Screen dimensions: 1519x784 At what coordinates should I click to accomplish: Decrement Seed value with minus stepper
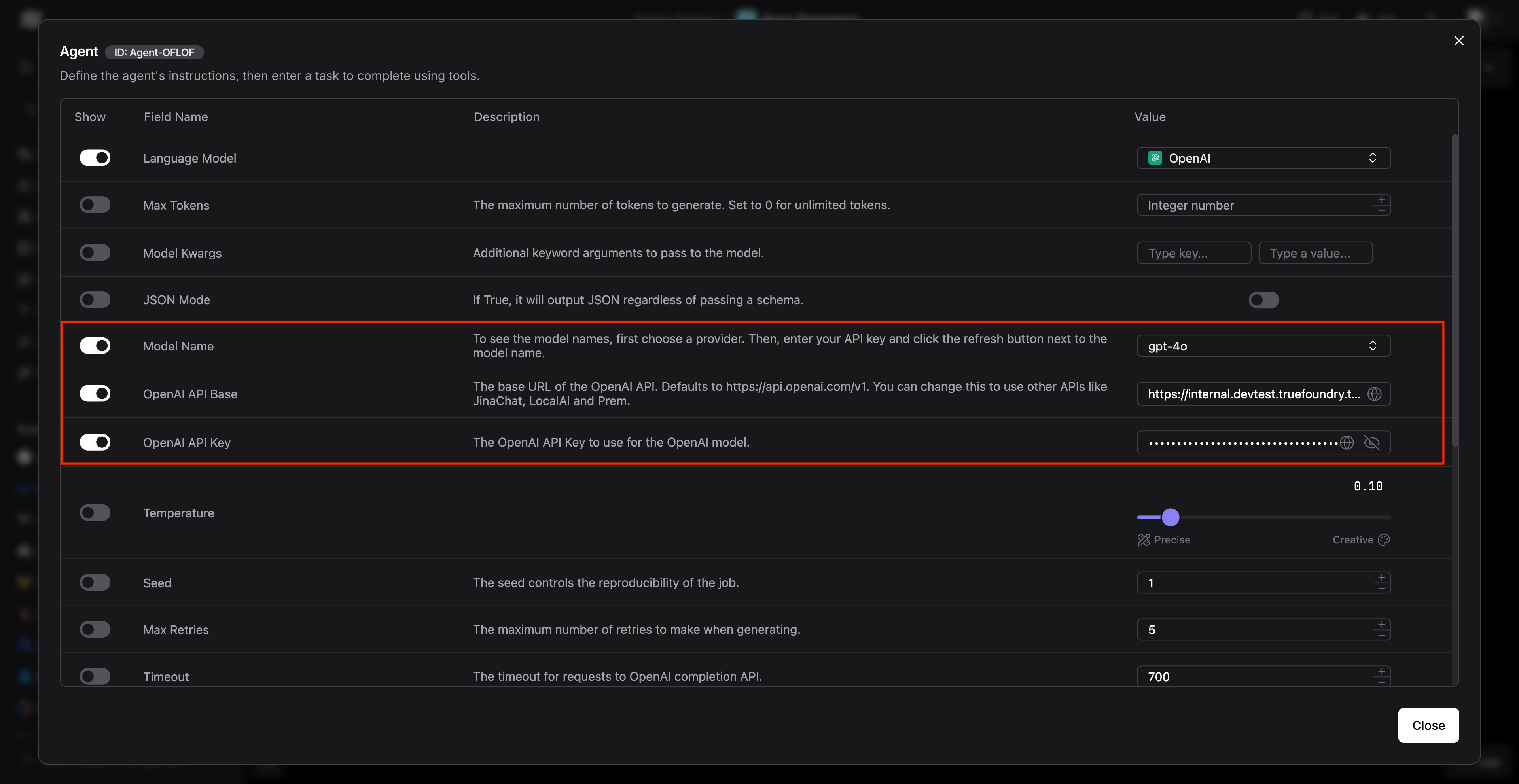point(1382,588)
